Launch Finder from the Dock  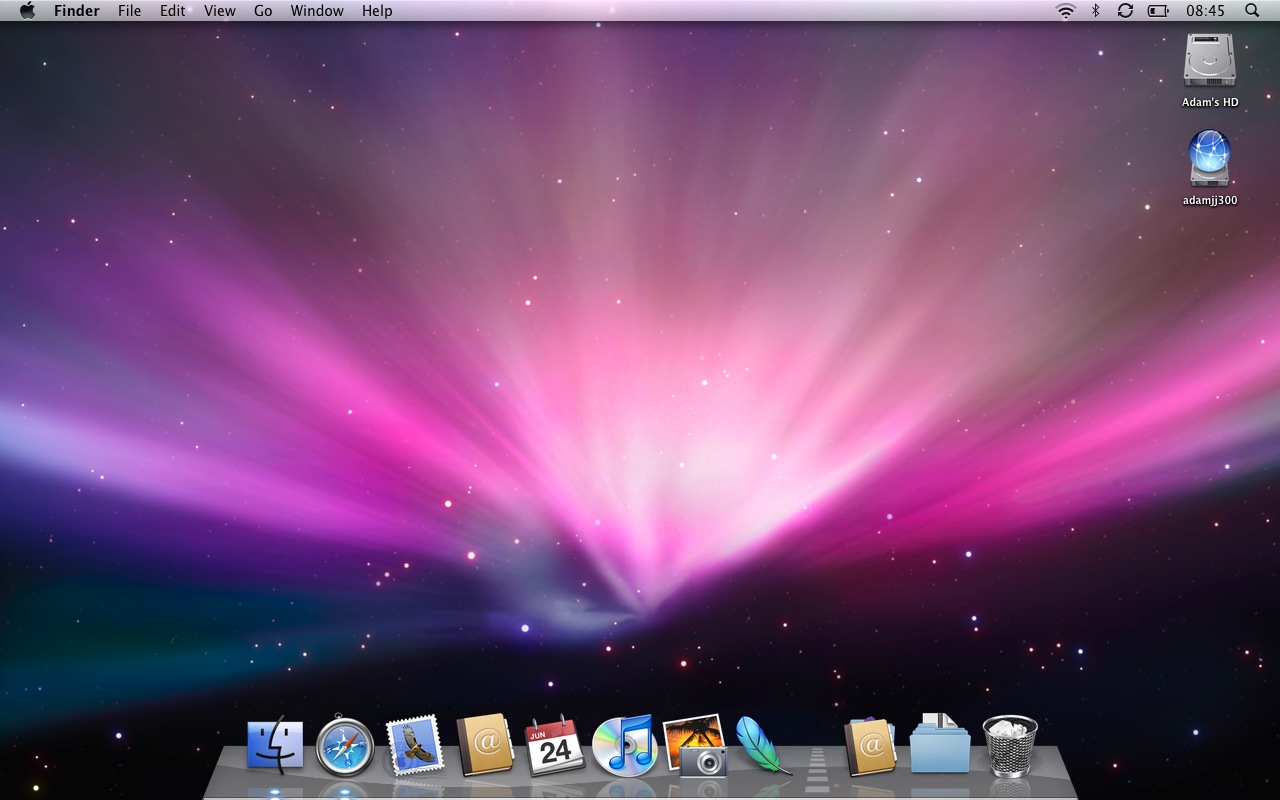coord(275,745)
